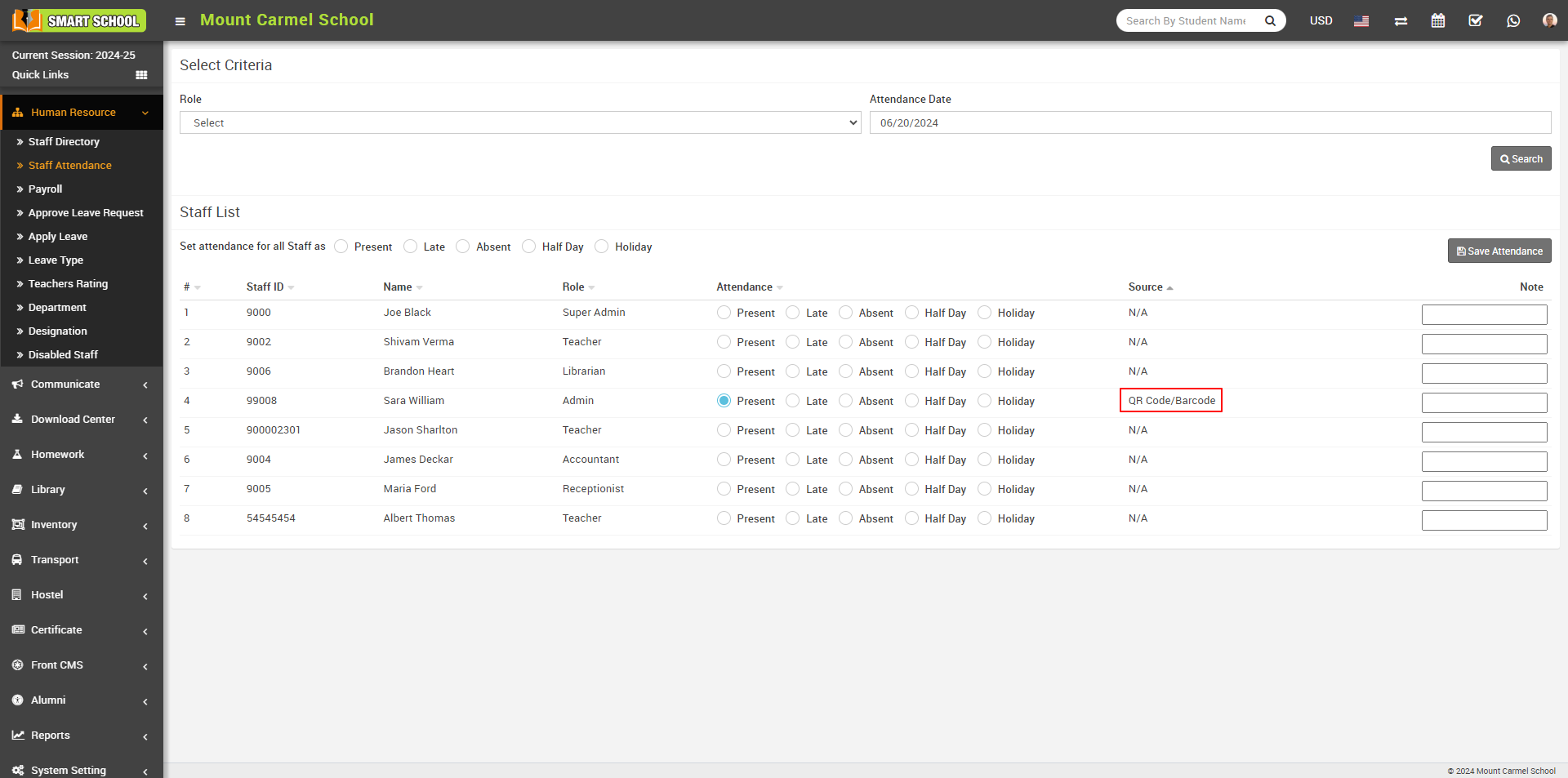Click the currency exchange arrows icon
Viewport: 1568px width, 778px height.
coord(1401,20)
